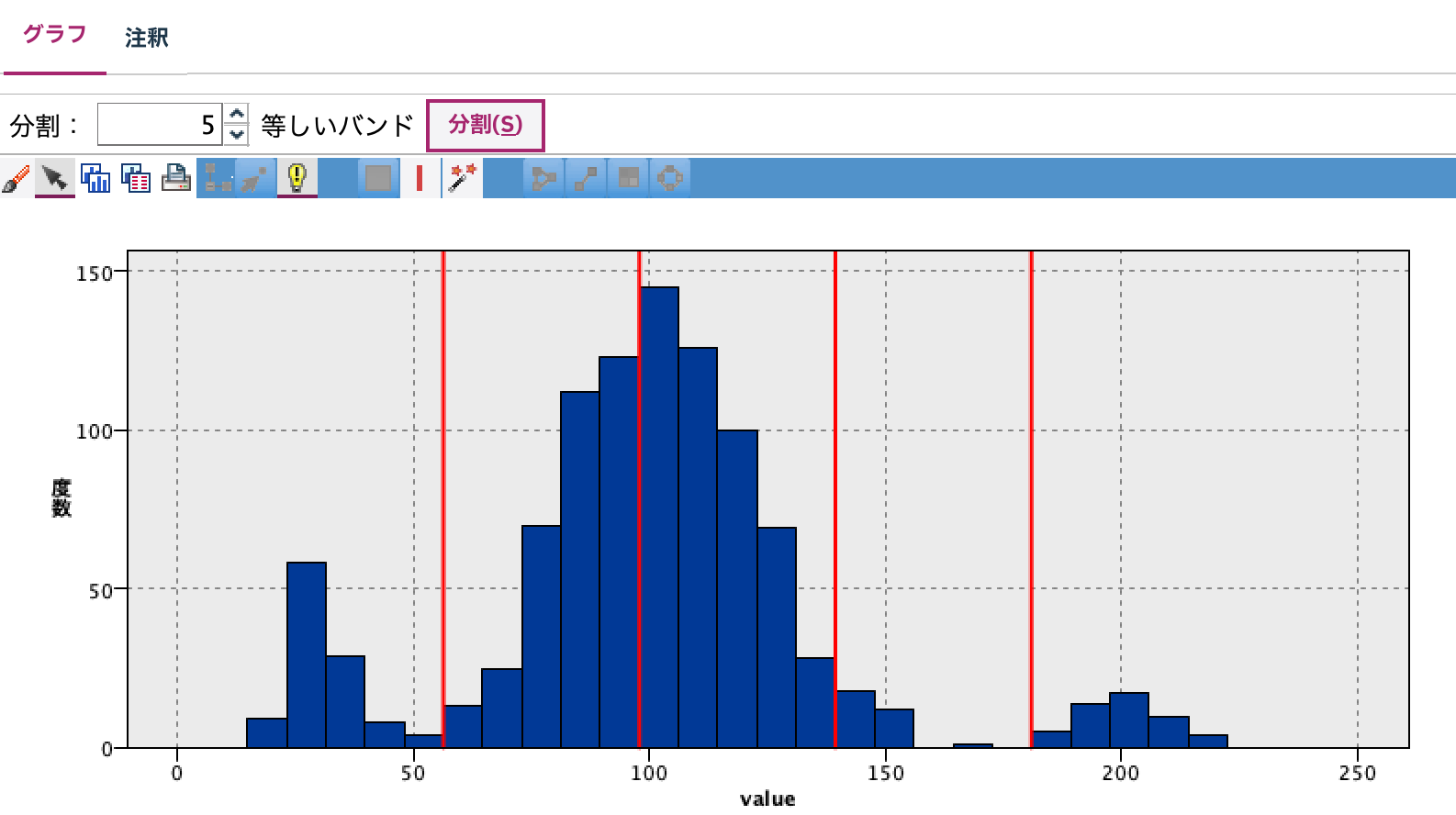Viewport: 1456px width, 815px height.
Task: Select the red band line near 100
Action: click(x=639, y=498)
